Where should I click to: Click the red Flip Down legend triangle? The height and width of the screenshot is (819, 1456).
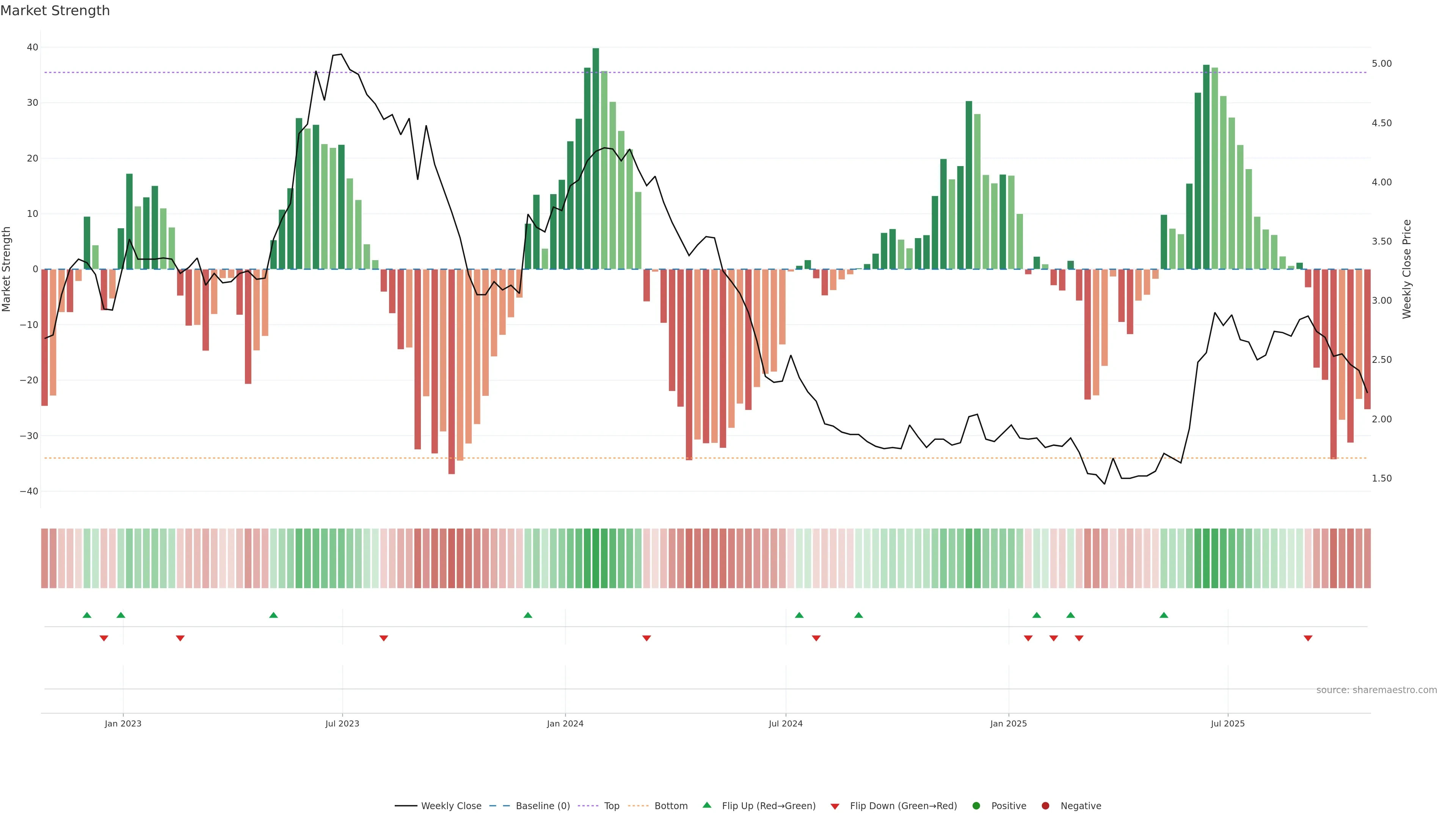tap(835, 806)
